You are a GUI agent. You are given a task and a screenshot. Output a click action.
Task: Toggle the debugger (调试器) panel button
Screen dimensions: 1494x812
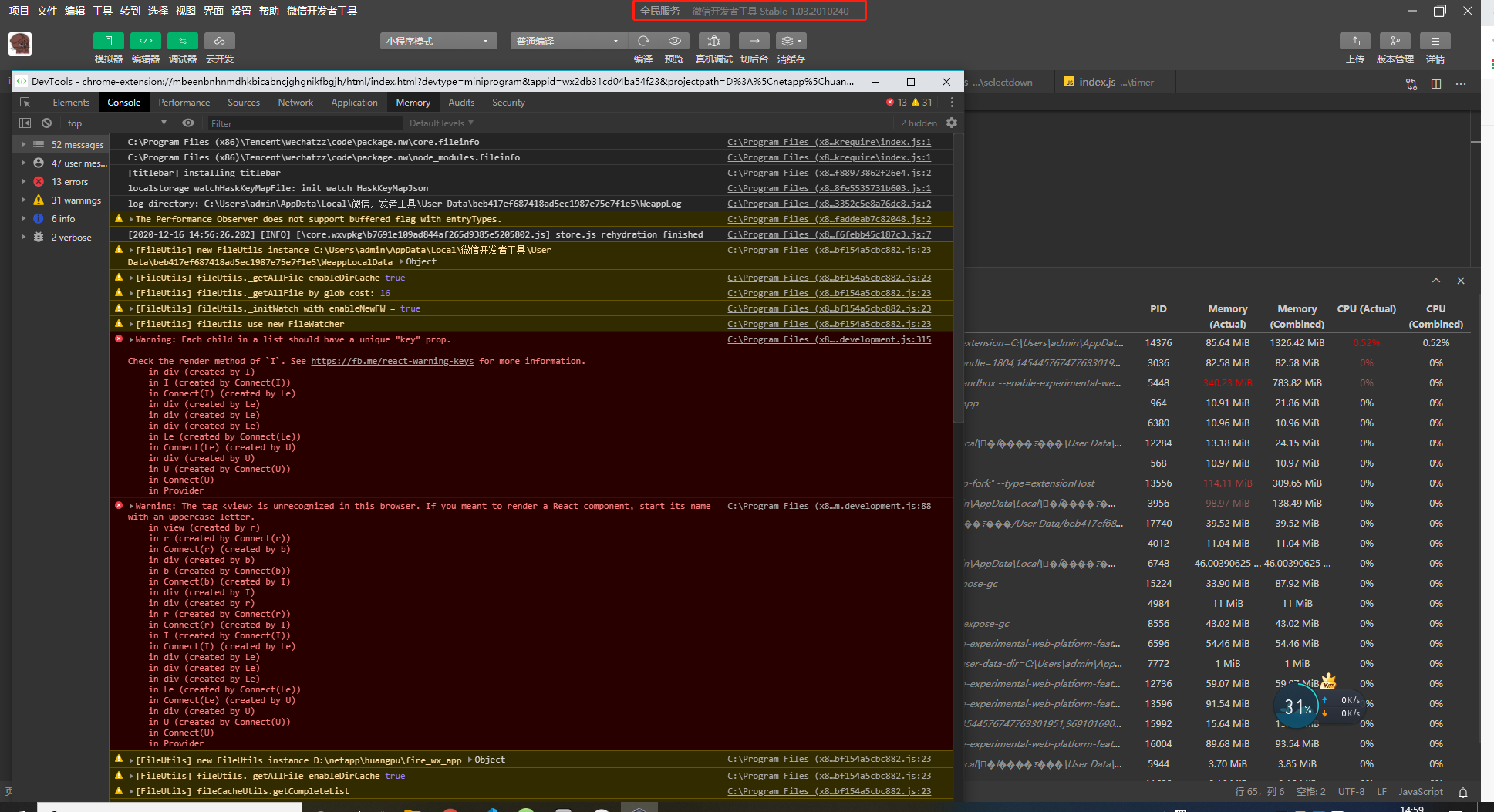(x=182, y=41)
